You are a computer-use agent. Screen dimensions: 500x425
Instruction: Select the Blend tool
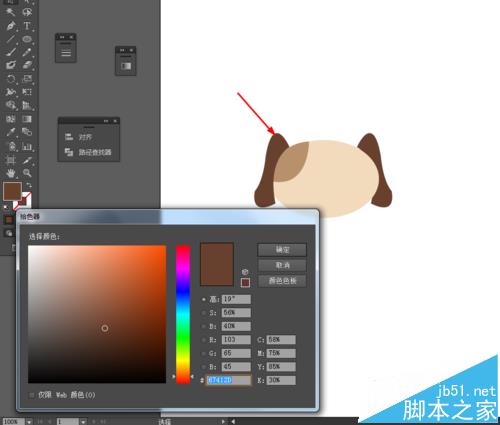(x=27, y=132)
